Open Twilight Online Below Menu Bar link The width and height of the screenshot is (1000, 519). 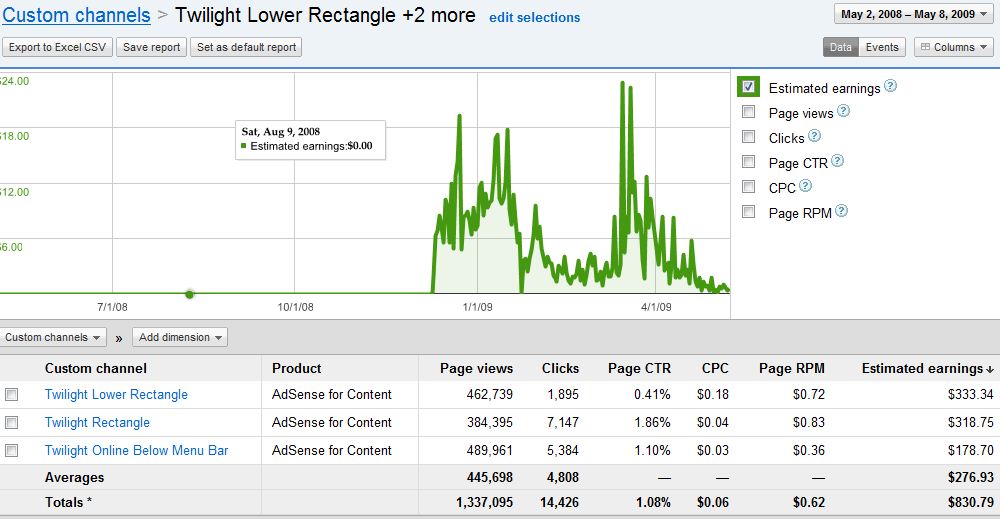[x=136, y=451]
